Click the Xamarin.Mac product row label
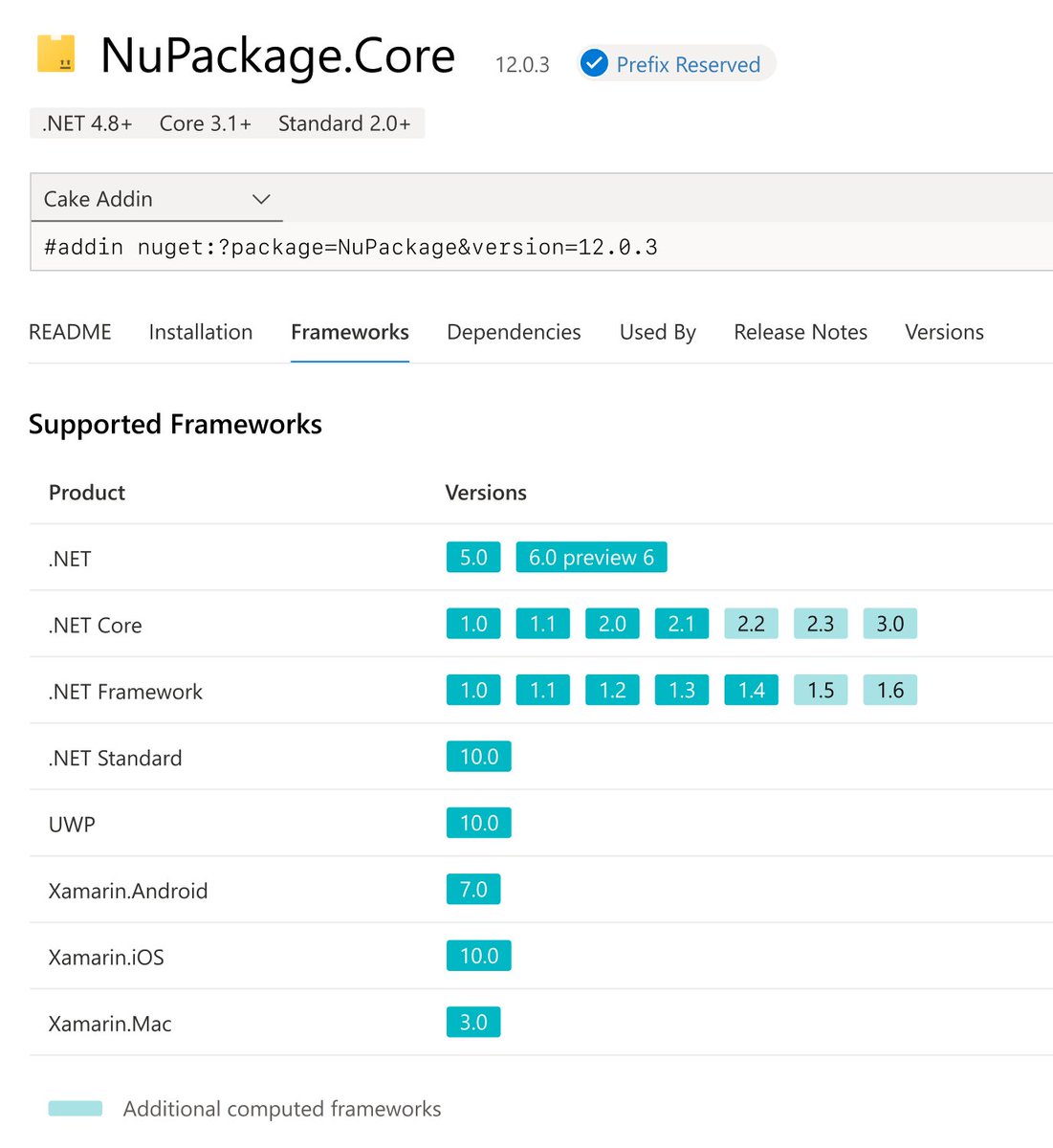Image resolution: width=1053 pixels, height=1148 pixels. [110, 1024]
